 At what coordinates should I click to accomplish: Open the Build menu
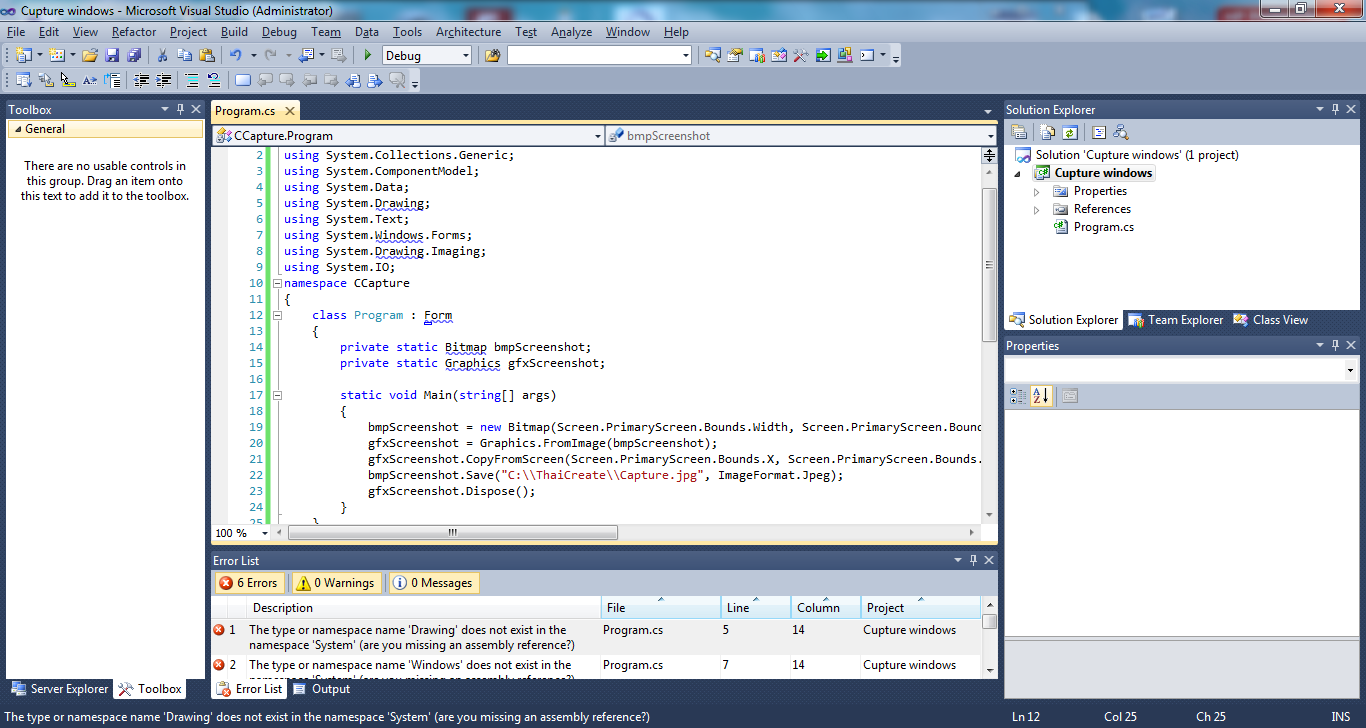[x=234, y=32]
